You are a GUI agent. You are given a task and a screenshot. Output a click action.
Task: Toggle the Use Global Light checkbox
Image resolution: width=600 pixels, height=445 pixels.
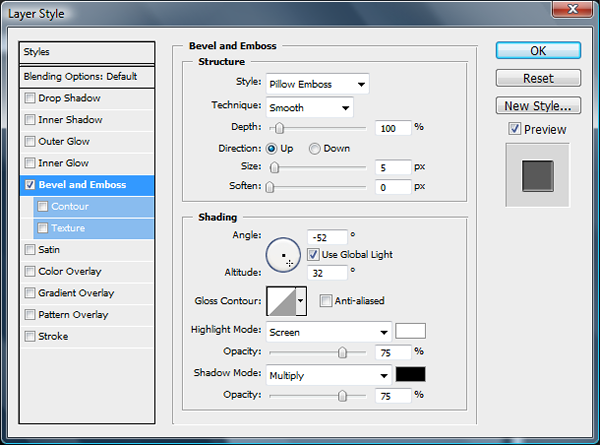coord(313,254)
